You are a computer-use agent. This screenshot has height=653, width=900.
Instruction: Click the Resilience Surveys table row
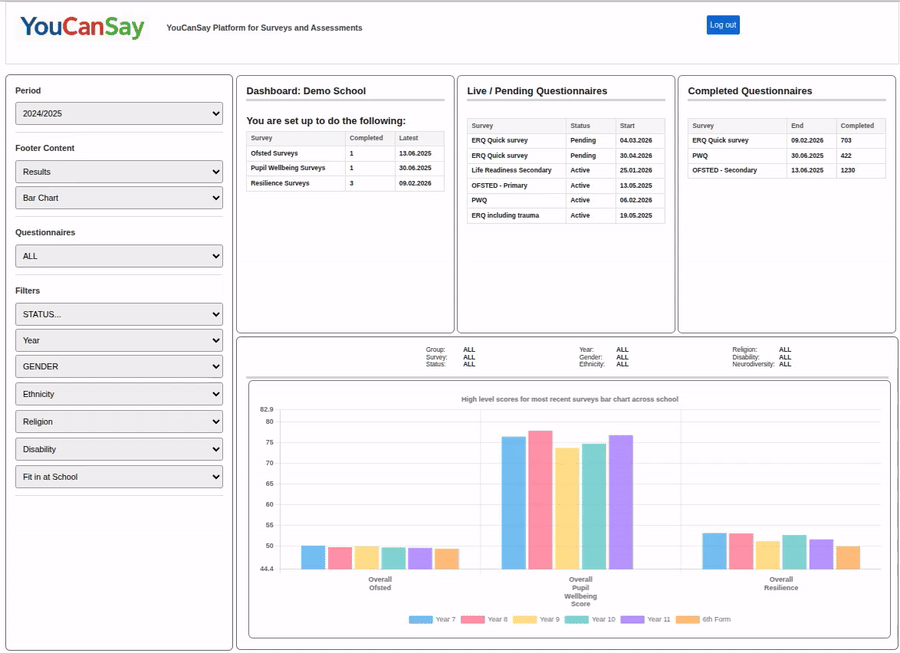pyautogui.click(x=345, y=183)
